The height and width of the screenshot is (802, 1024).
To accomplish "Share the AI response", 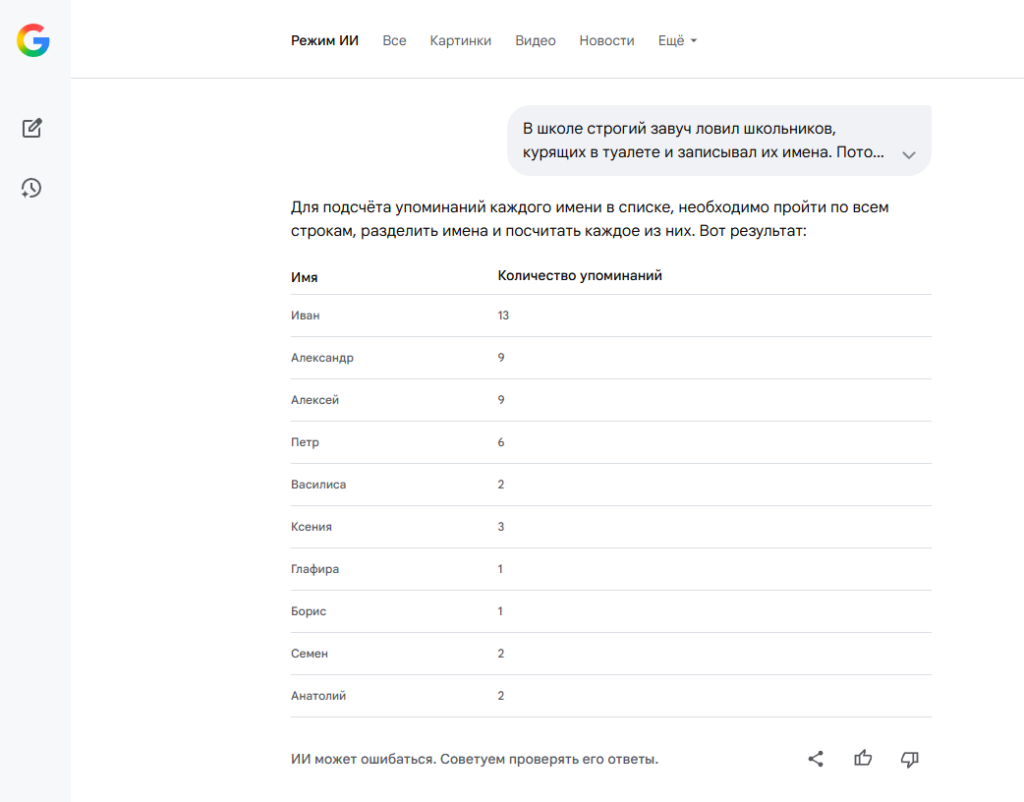I will [x=816, y=759].
